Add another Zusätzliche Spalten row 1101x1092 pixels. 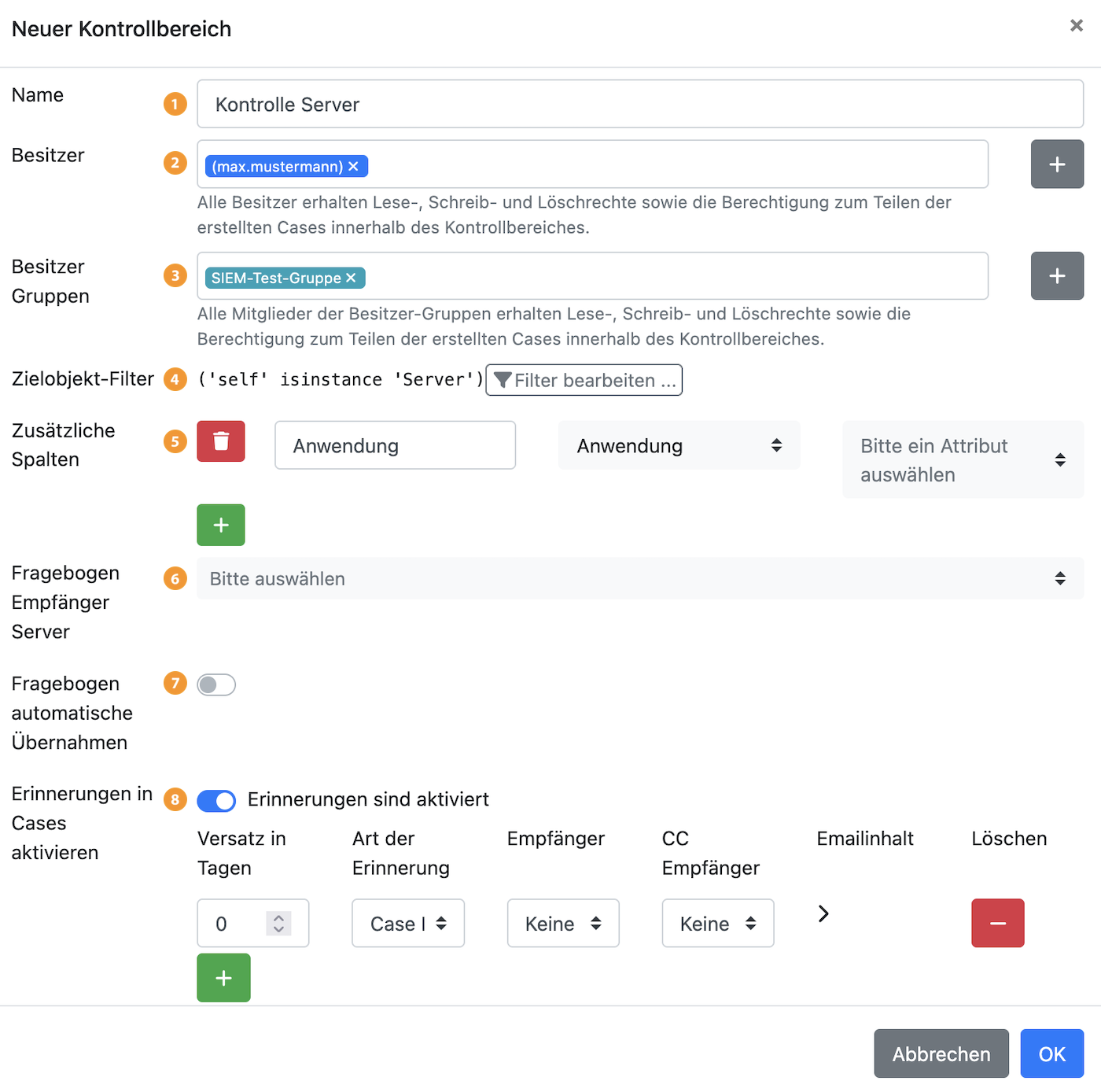coord(221,525)
